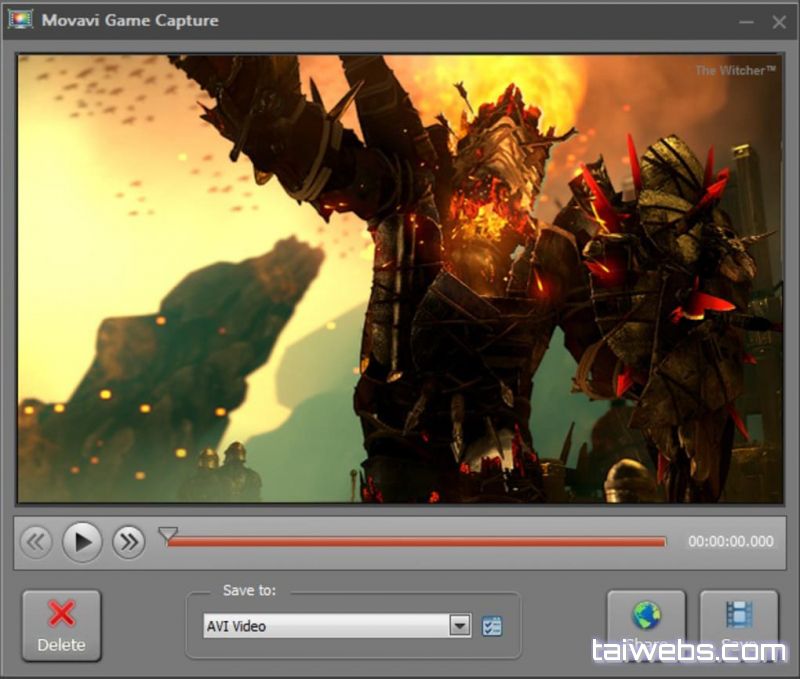Click The Witcher watermark in preview

pos(735,70)
